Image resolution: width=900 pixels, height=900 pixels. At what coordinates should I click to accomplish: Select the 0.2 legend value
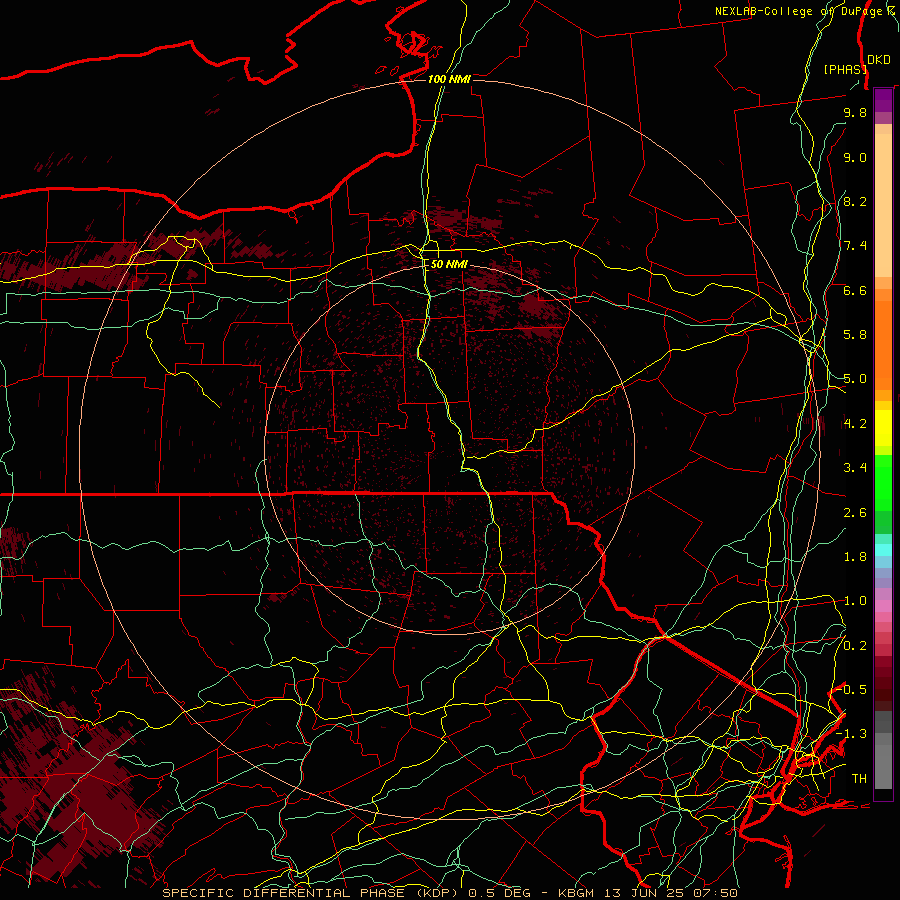tap(855, 646)
